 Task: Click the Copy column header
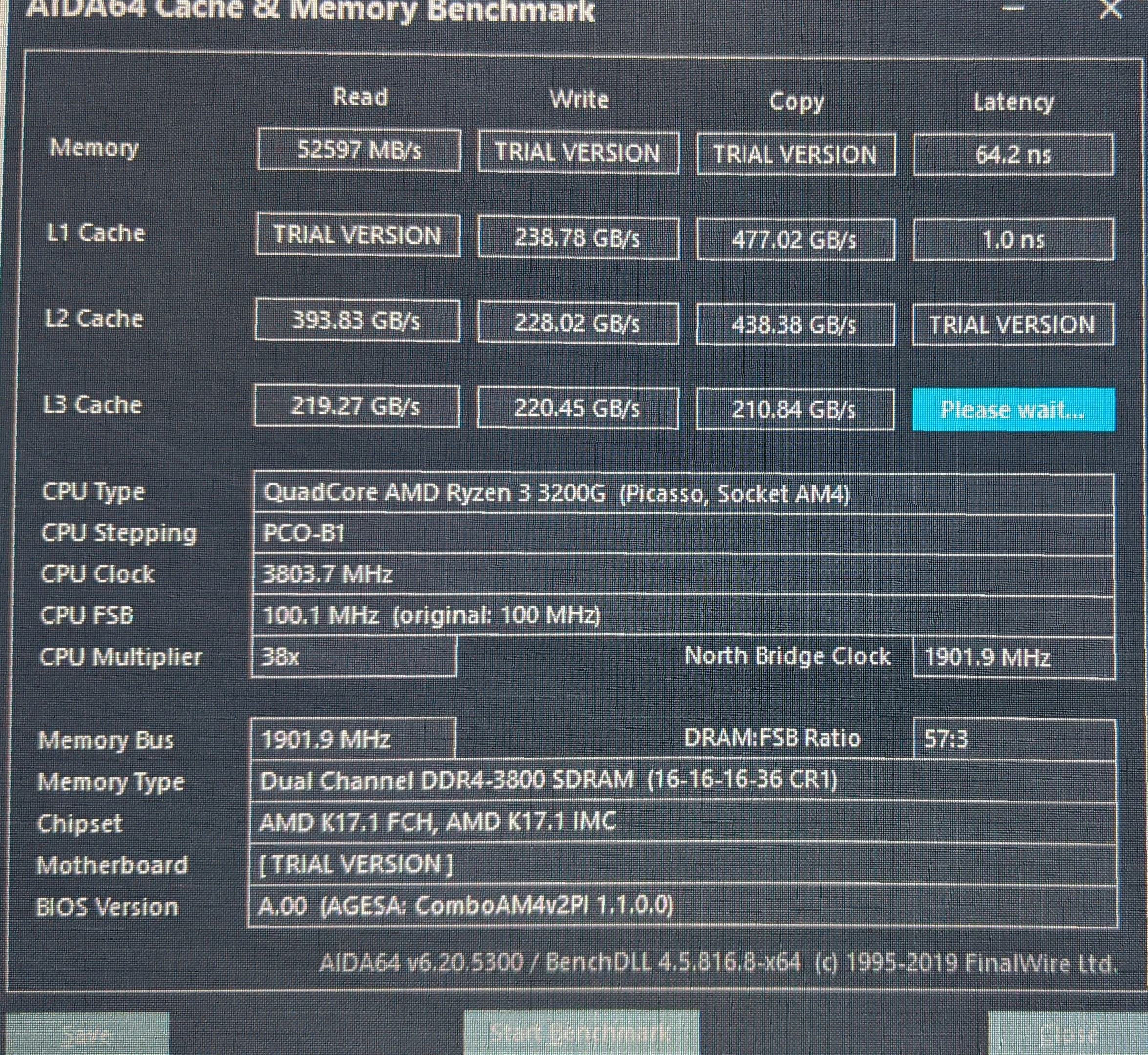tap(796, 103)
